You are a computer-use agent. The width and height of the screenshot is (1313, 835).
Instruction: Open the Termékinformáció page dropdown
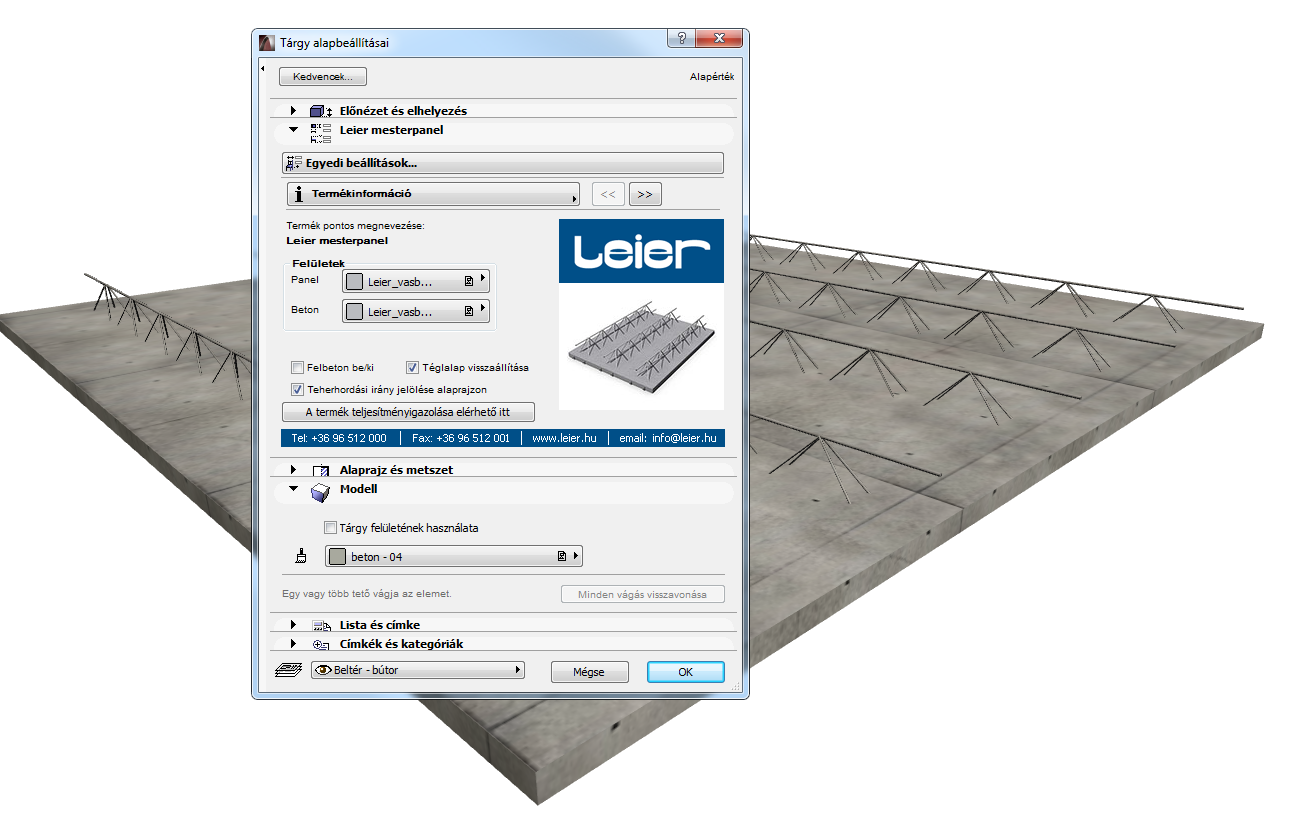tap(433, 194)
